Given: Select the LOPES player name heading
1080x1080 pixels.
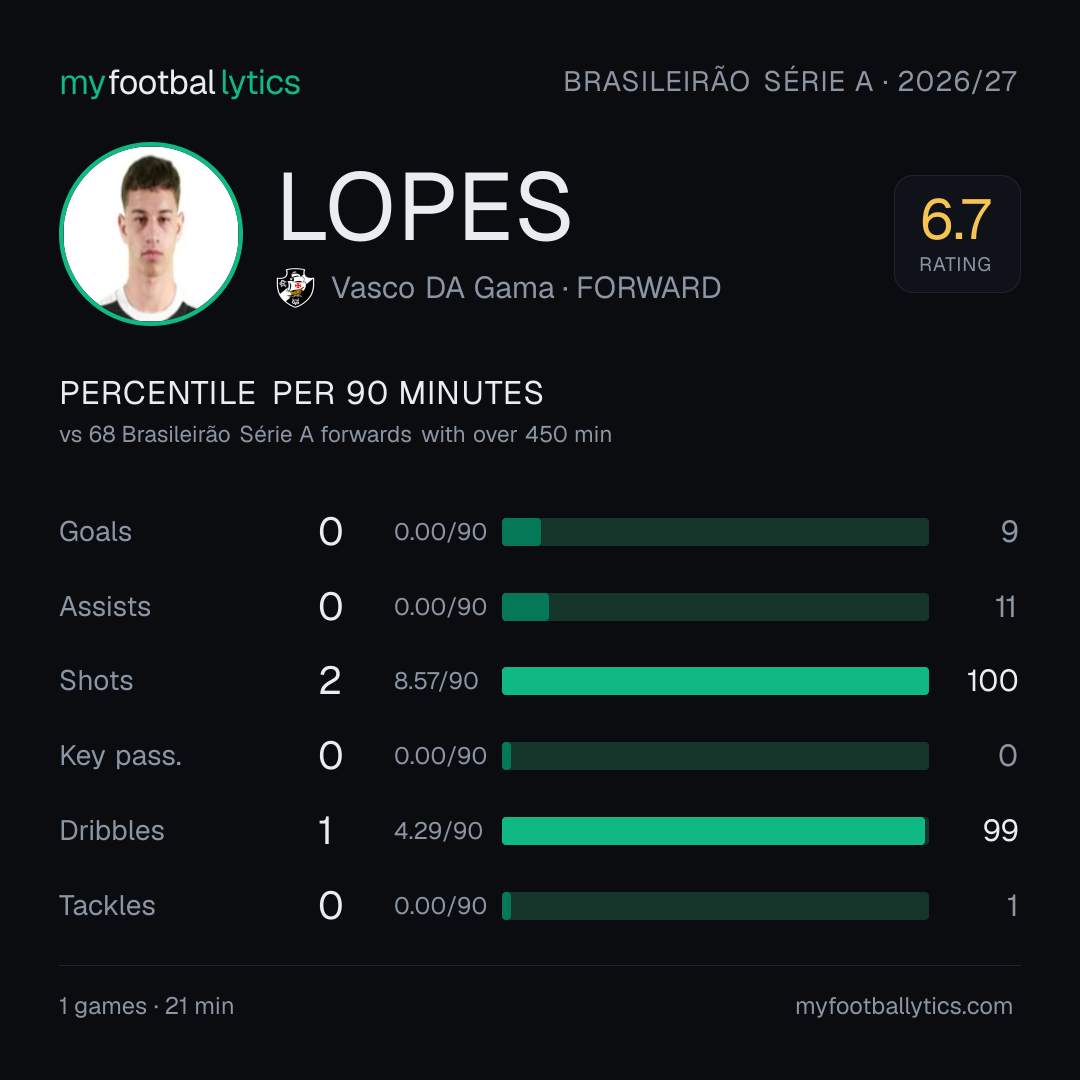Looking at the screenshot, I should 425,207.
